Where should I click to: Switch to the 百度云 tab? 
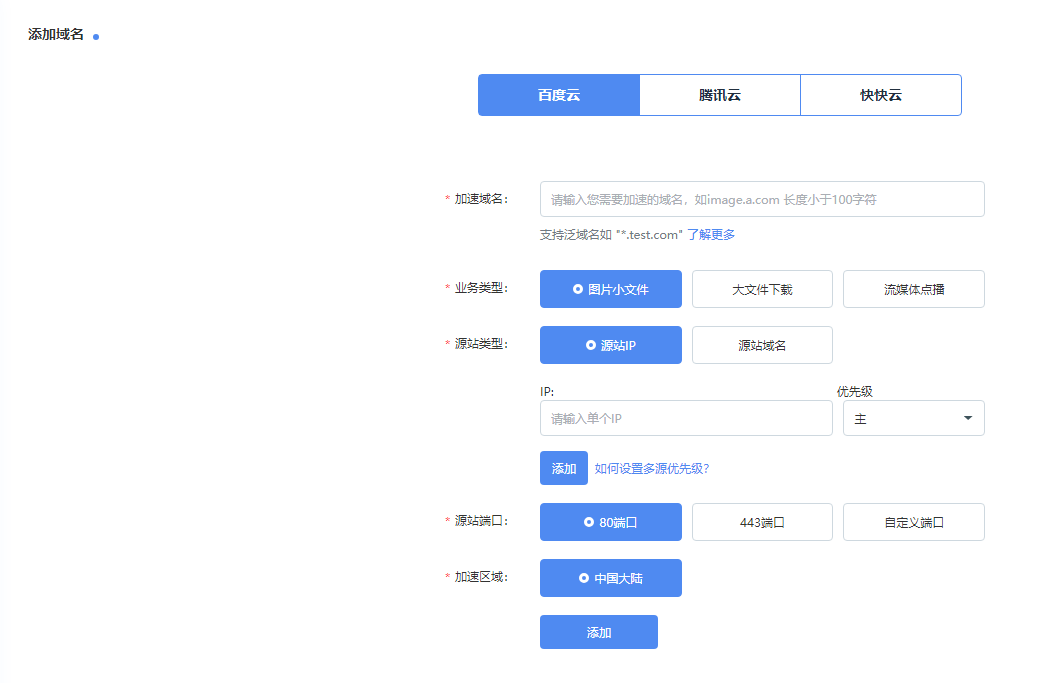tap(558, 95)
